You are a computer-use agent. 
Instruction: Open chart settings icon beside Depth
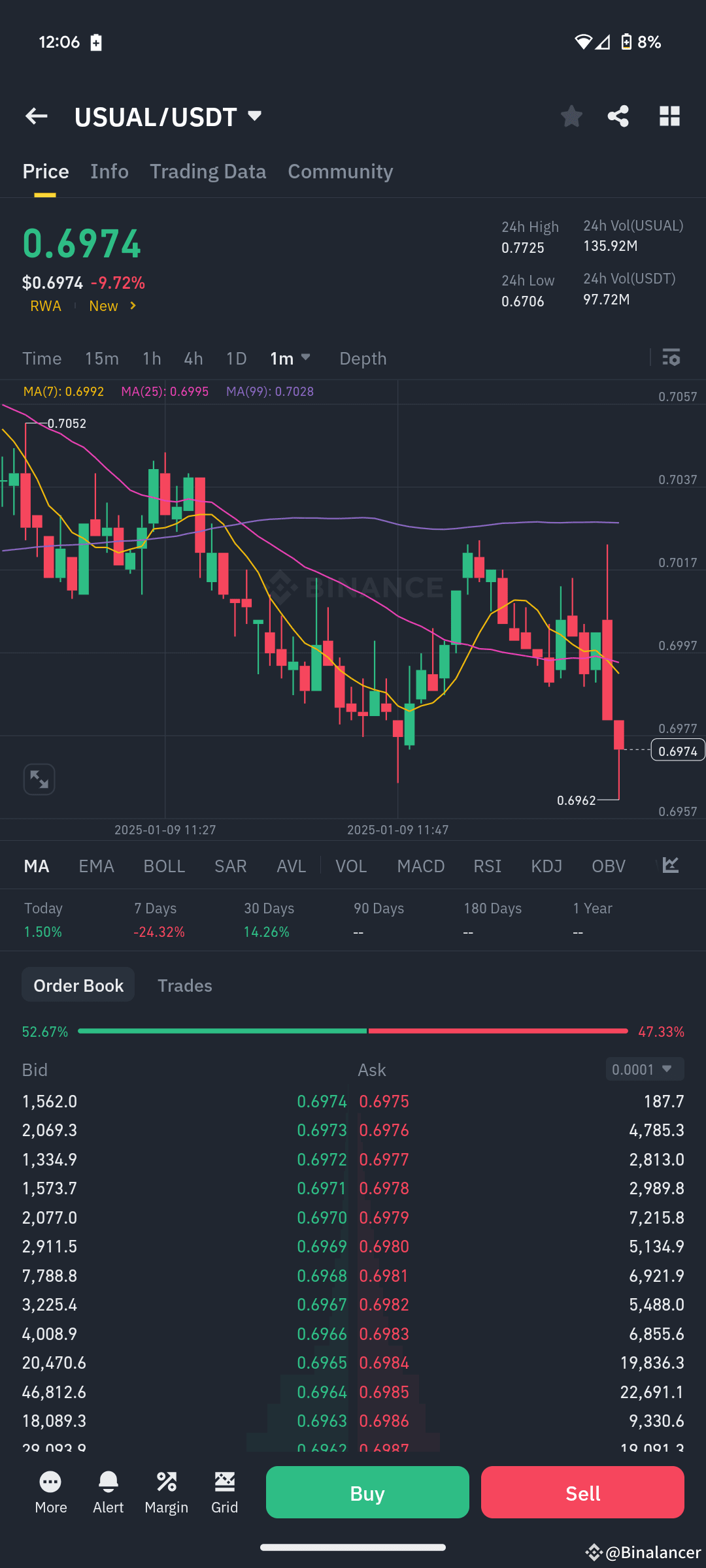(671, 357)
